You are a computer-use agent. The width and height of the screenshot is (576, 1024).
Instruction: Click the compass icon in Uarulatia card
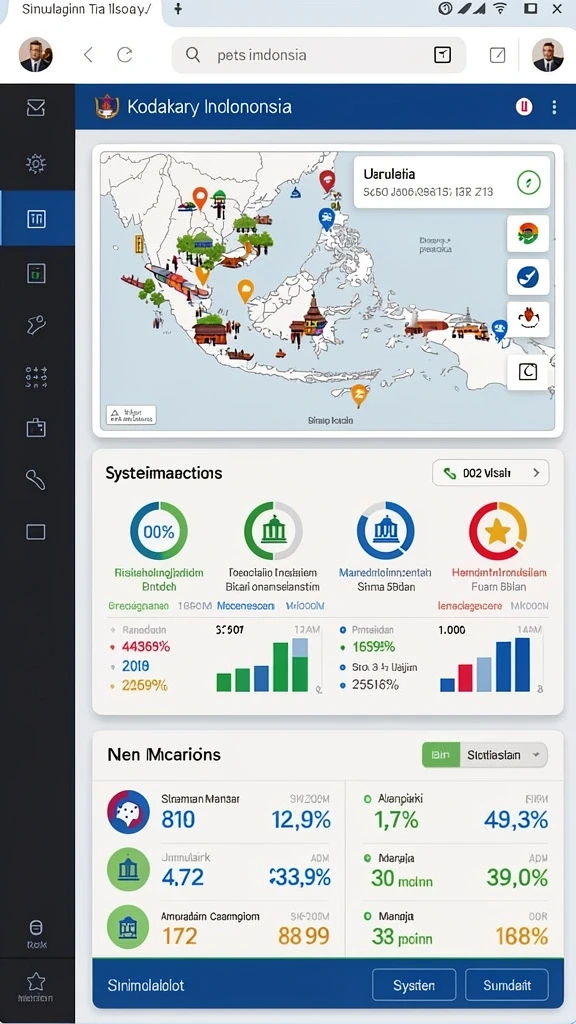[x=528, y=182]
